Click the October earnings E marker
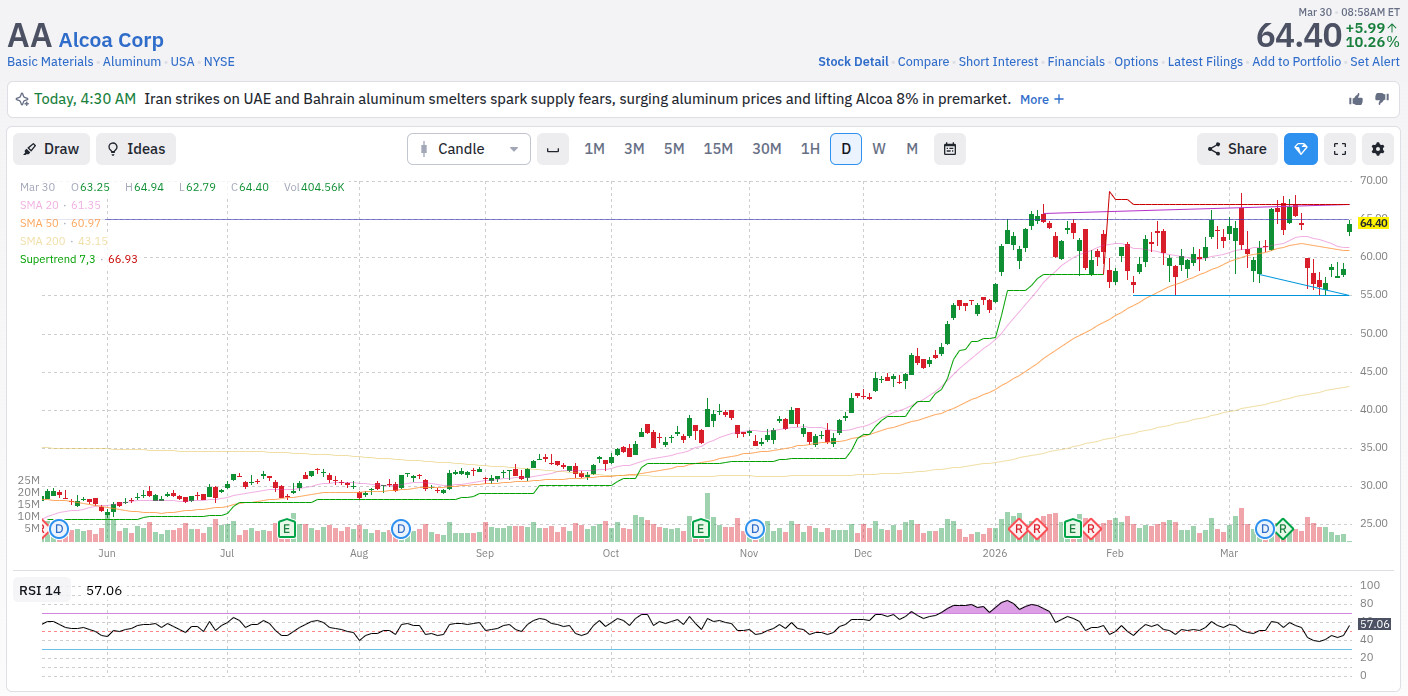Screen dimensions: 1408x696 [700, 528]
